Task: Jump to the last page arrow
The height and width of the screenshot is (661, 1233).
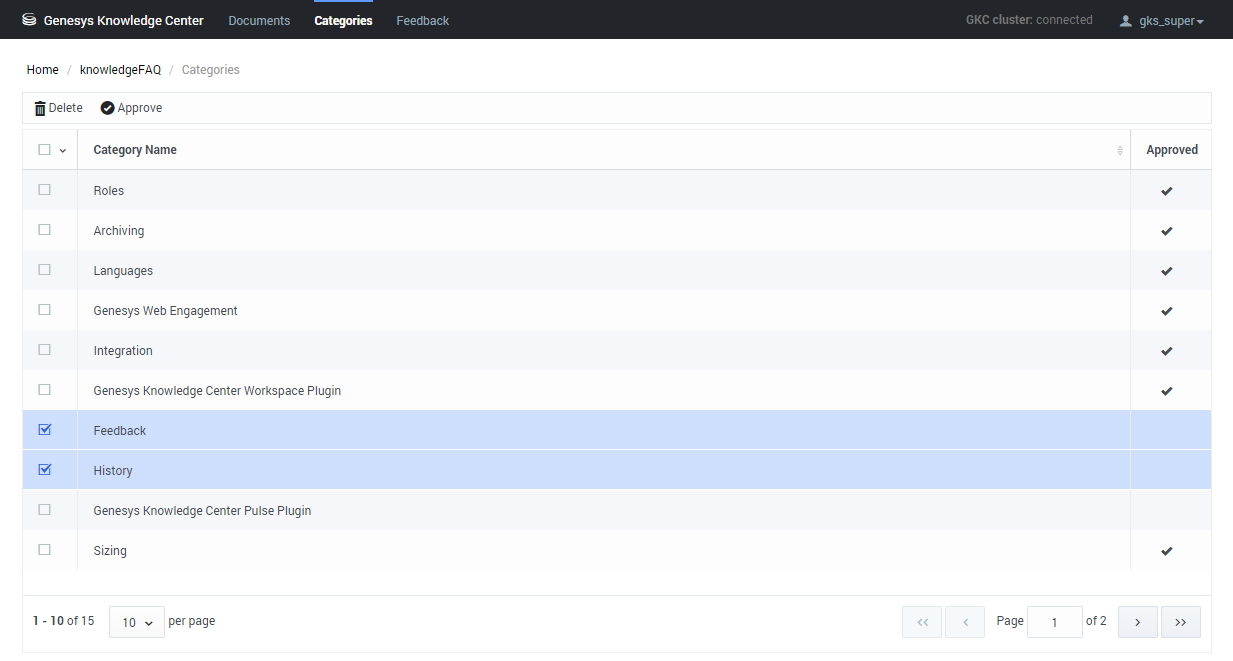Action: pos(1180,622)
